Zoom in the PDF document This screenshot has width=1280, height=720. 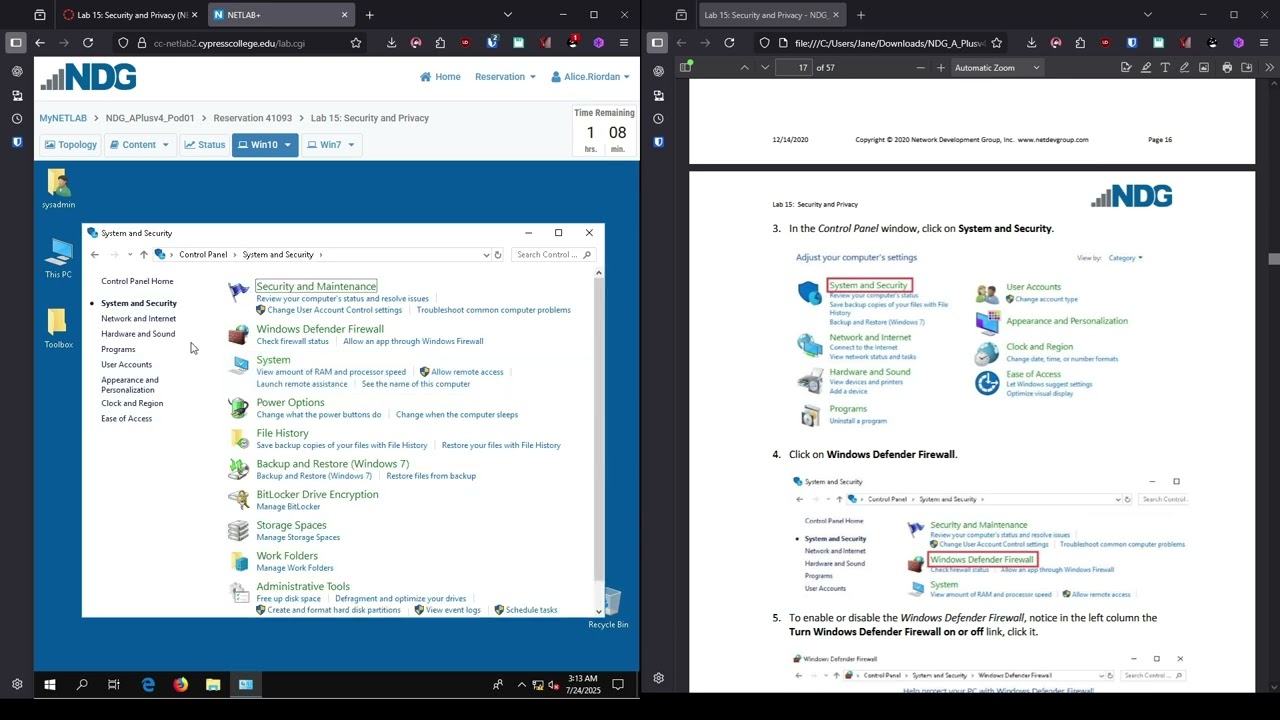click(x=941, y=68)
